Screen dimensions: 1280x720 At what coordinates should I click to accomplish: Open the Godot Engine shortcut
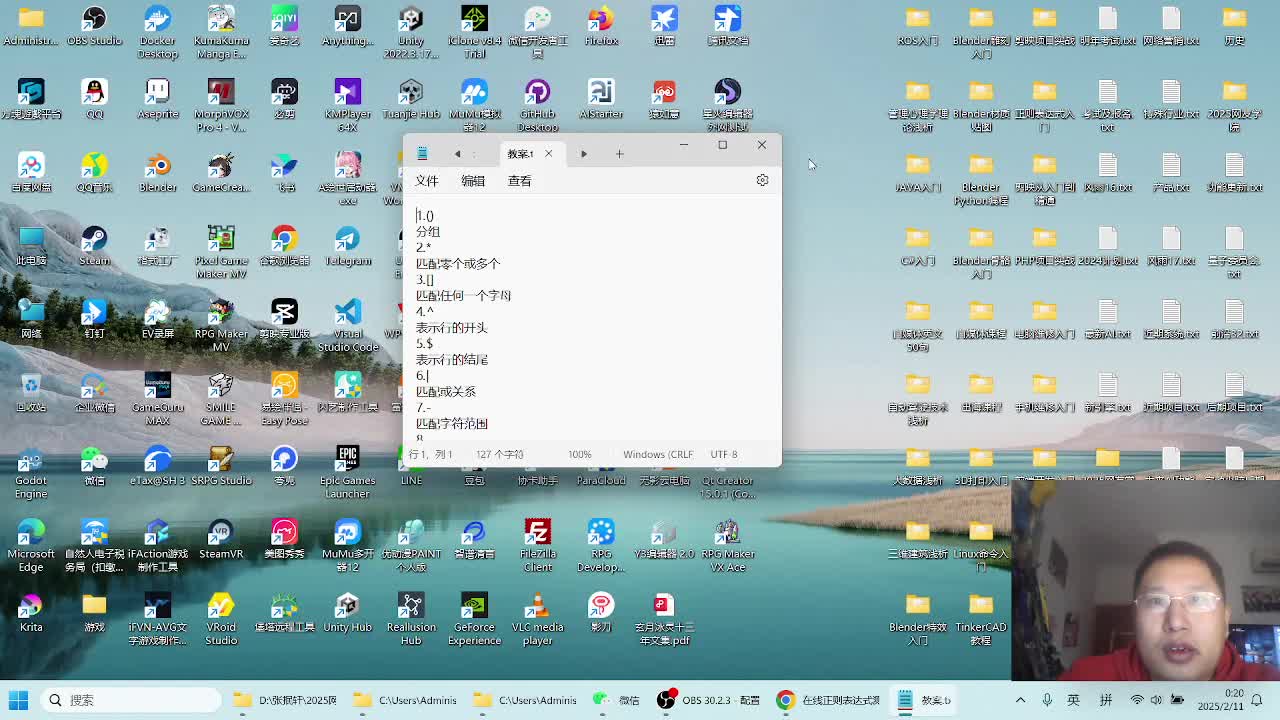[31, 472]
